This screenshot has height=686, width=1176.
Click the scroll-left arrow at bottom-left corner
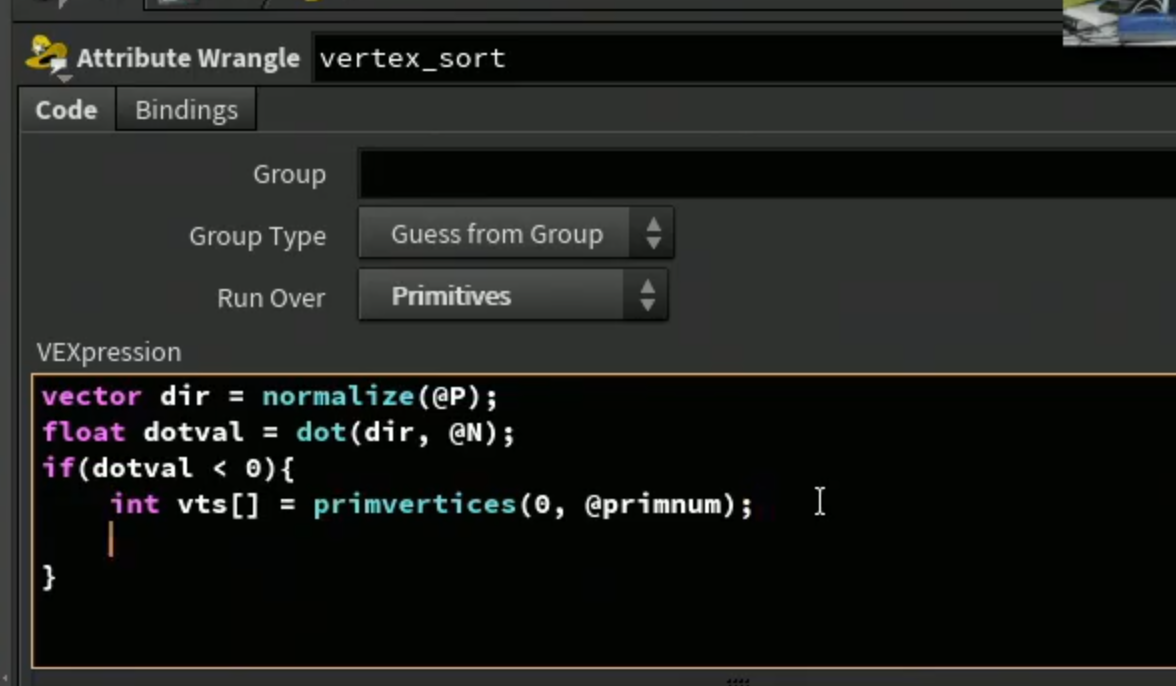click(5, 679)
